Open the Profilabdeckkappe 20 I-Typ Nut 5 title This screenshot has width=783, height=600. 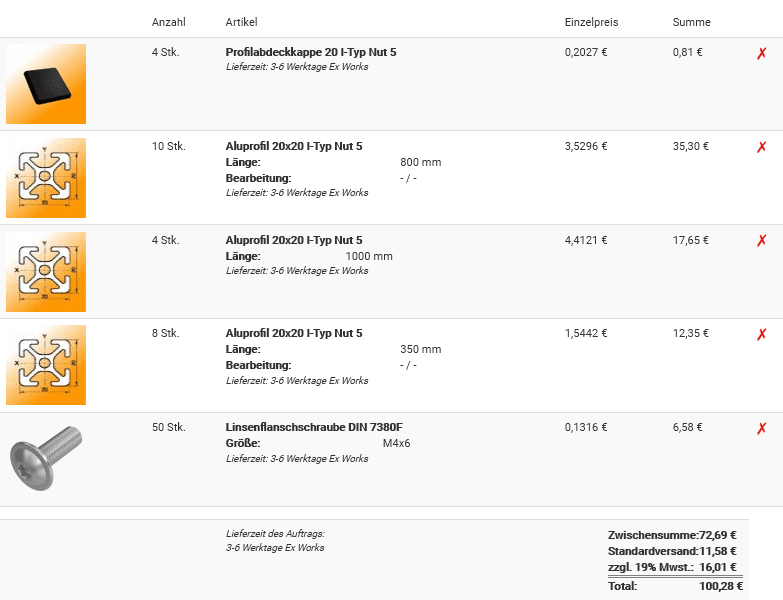click(311, 52)
